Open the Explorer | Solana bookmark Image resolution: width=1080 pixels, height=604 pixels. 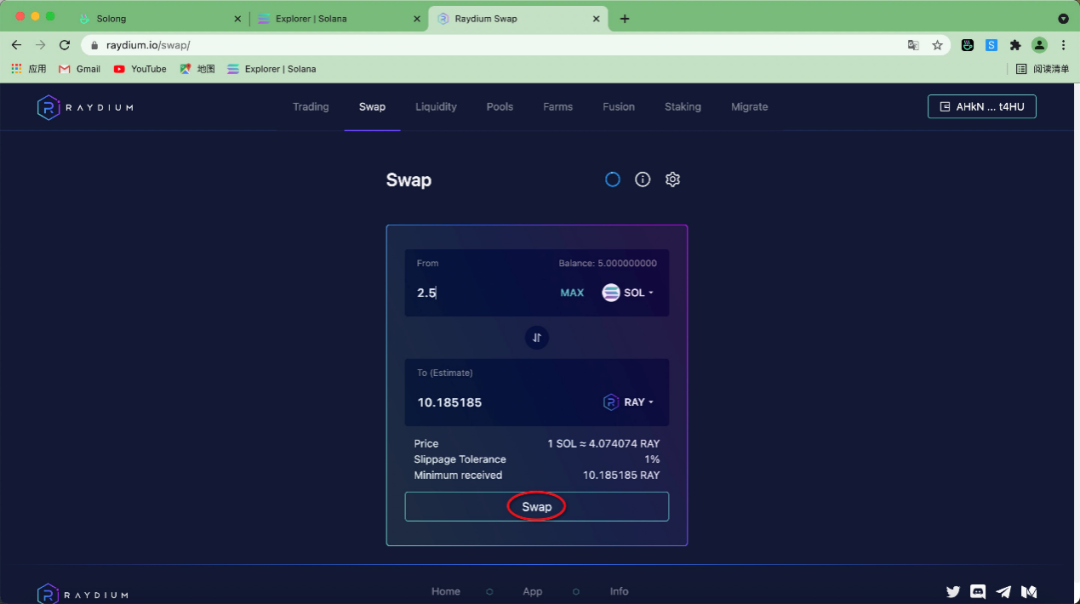tap(271, 69)
